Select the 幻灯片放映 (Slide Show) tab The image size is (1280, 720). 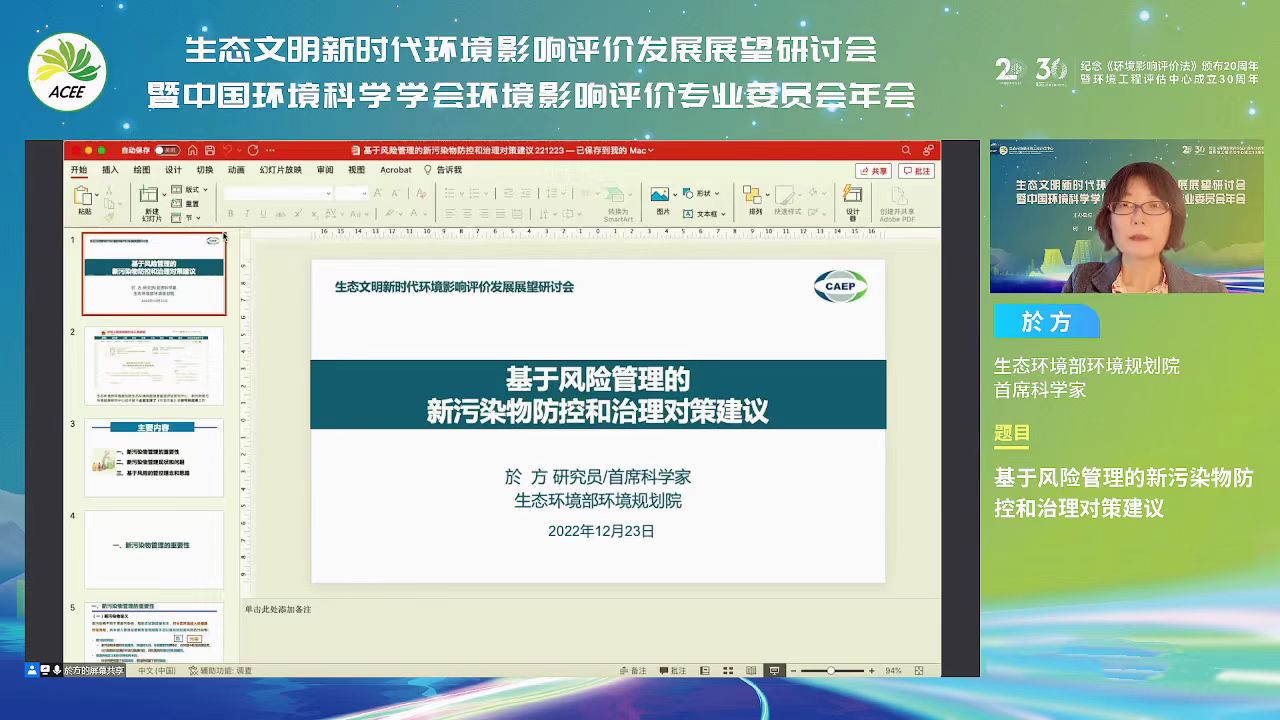pyautogui.click(x=281, y=170)
